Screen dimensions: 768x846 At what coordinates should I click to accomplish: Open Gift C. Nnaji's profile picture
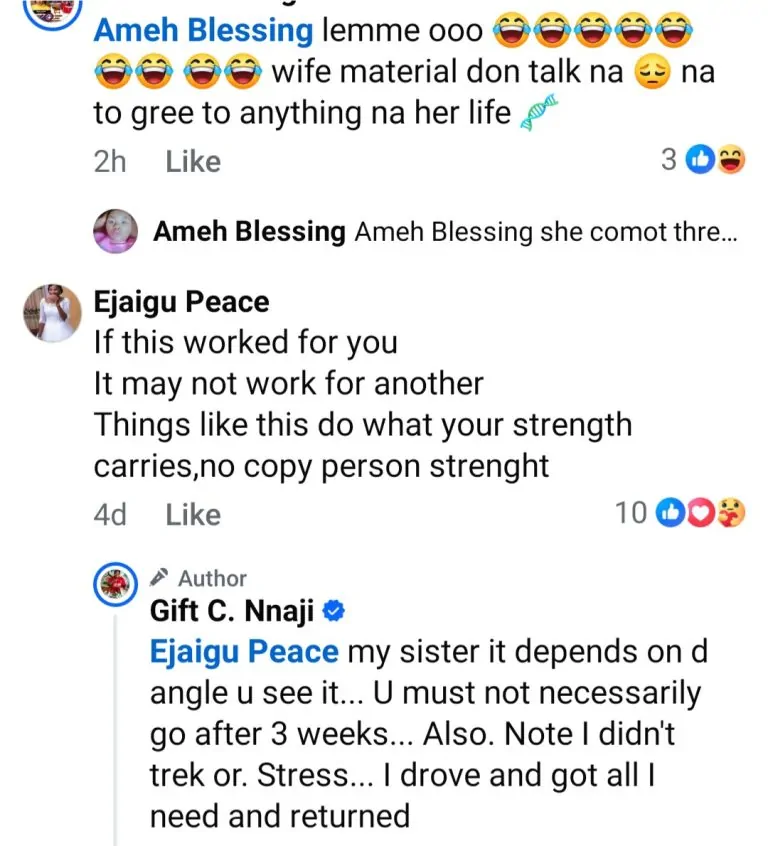pos(115,585)
